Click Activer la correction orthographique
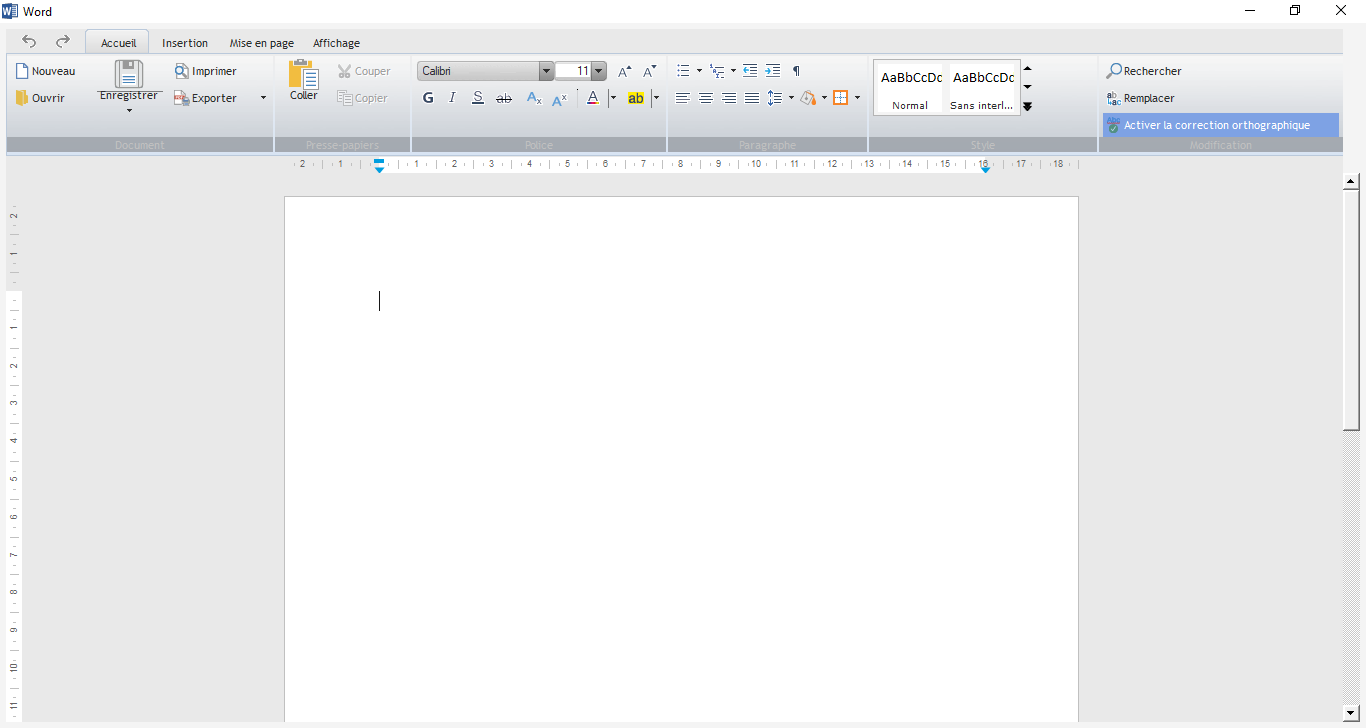This screenshot has height=728, width=1366. coord(1216,125)
